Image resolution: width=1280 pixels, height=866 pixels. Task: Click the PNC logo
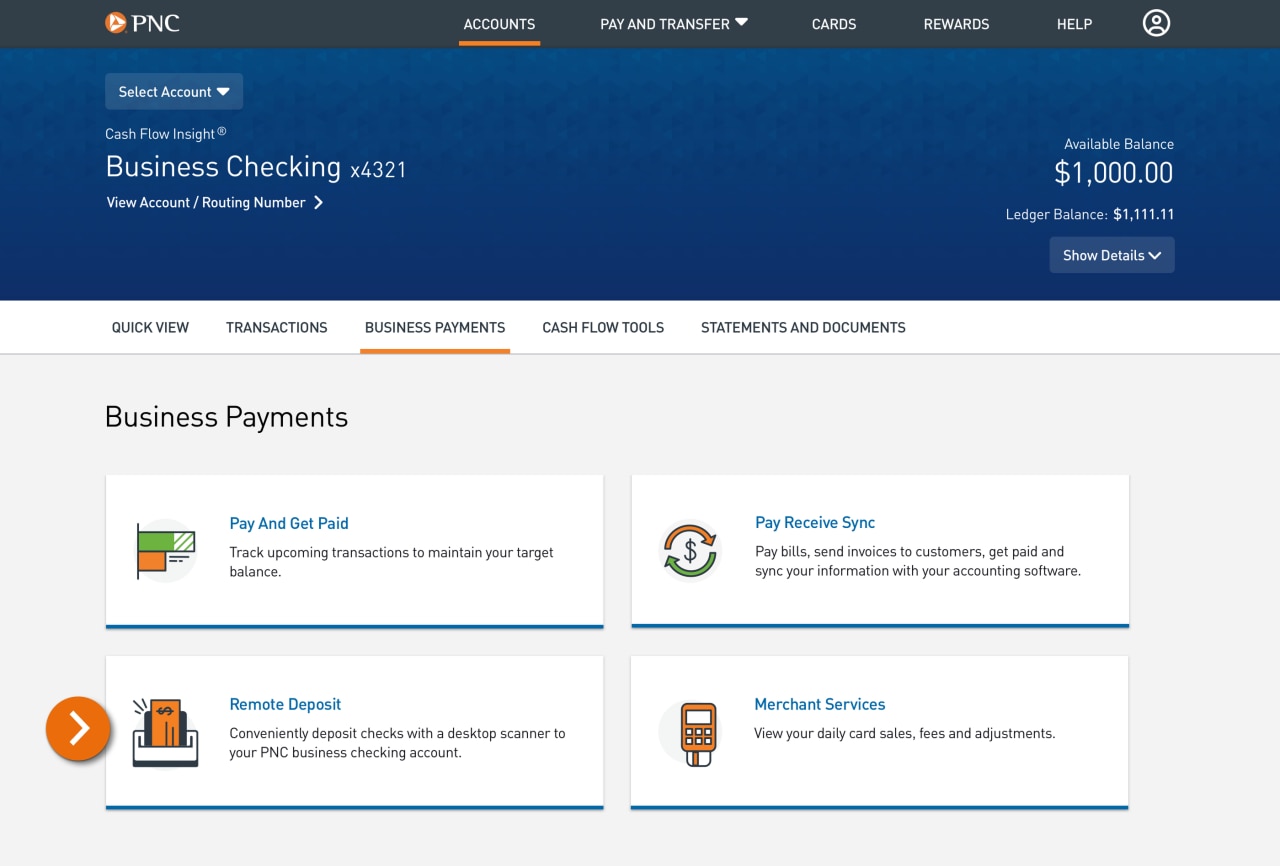point(142,22)
